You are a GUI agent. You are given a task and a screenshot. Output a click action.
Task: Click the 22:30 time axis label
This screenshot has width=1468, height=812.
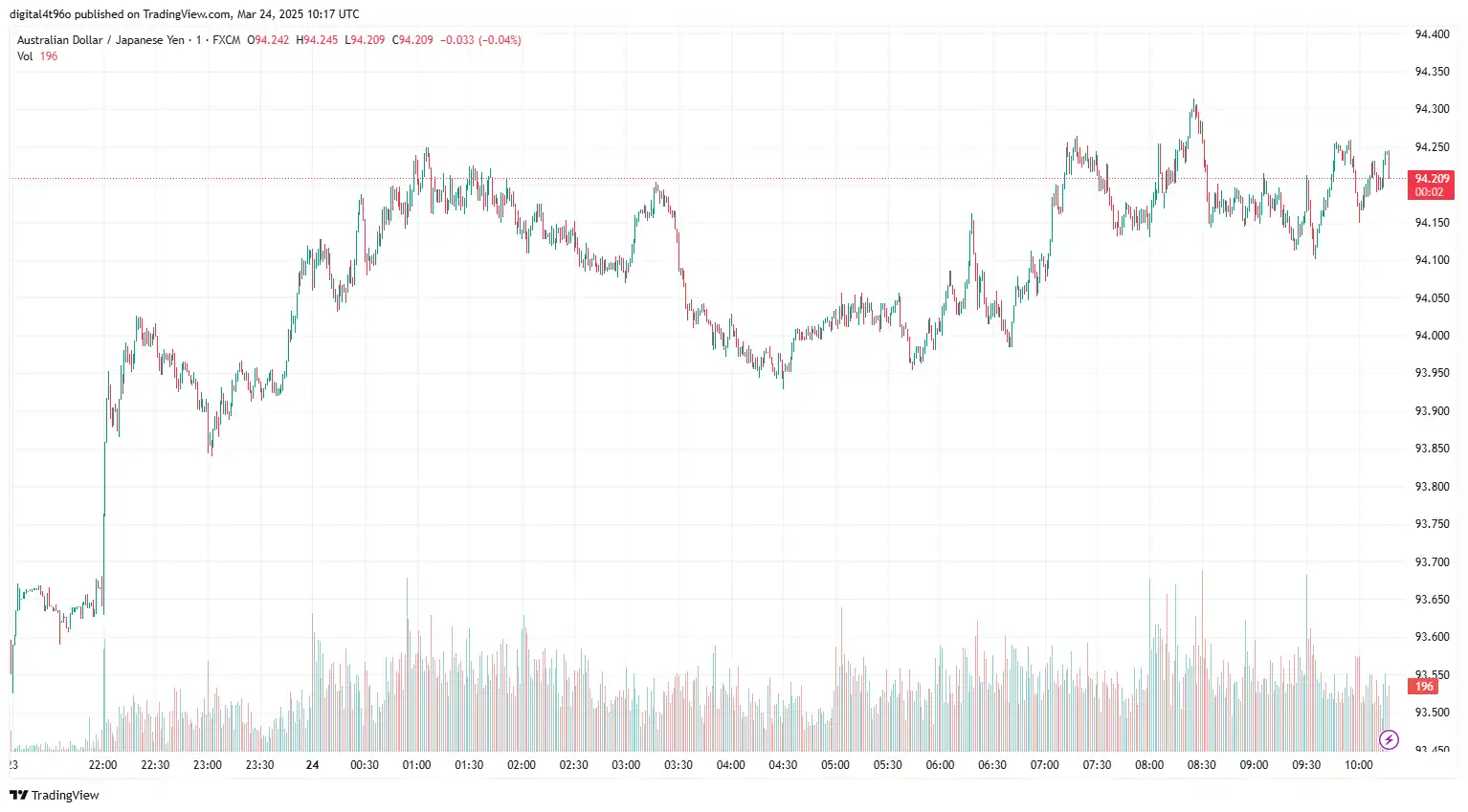pos(155,765)
